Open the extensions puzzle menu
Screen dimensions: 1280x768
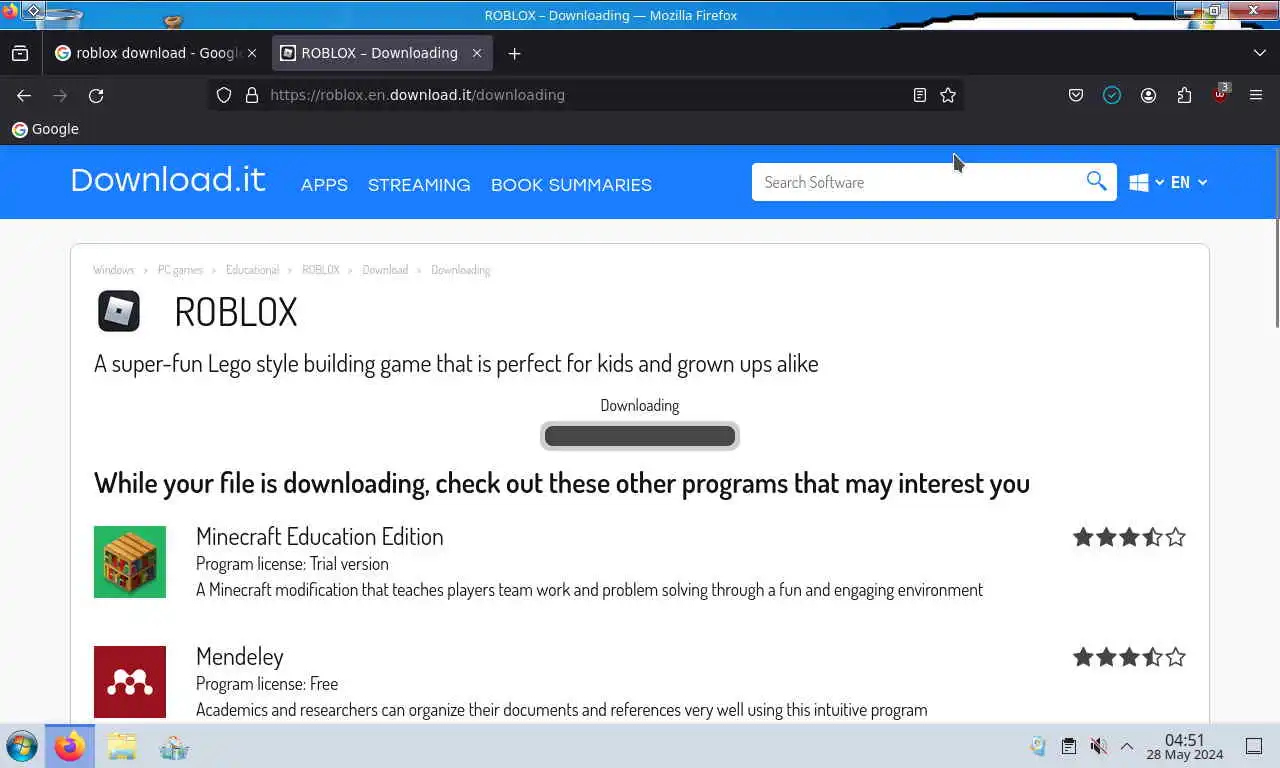tap(1184, 95)
